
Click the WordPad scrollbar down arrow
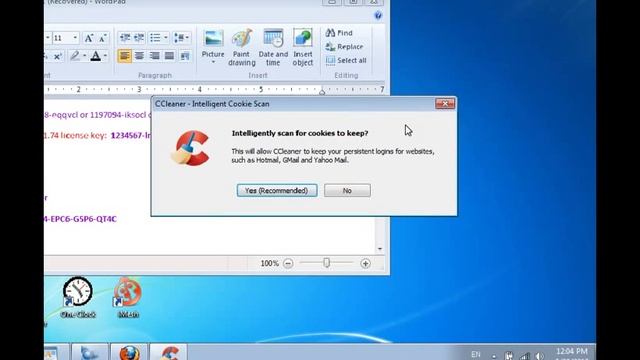pos(380,249)
